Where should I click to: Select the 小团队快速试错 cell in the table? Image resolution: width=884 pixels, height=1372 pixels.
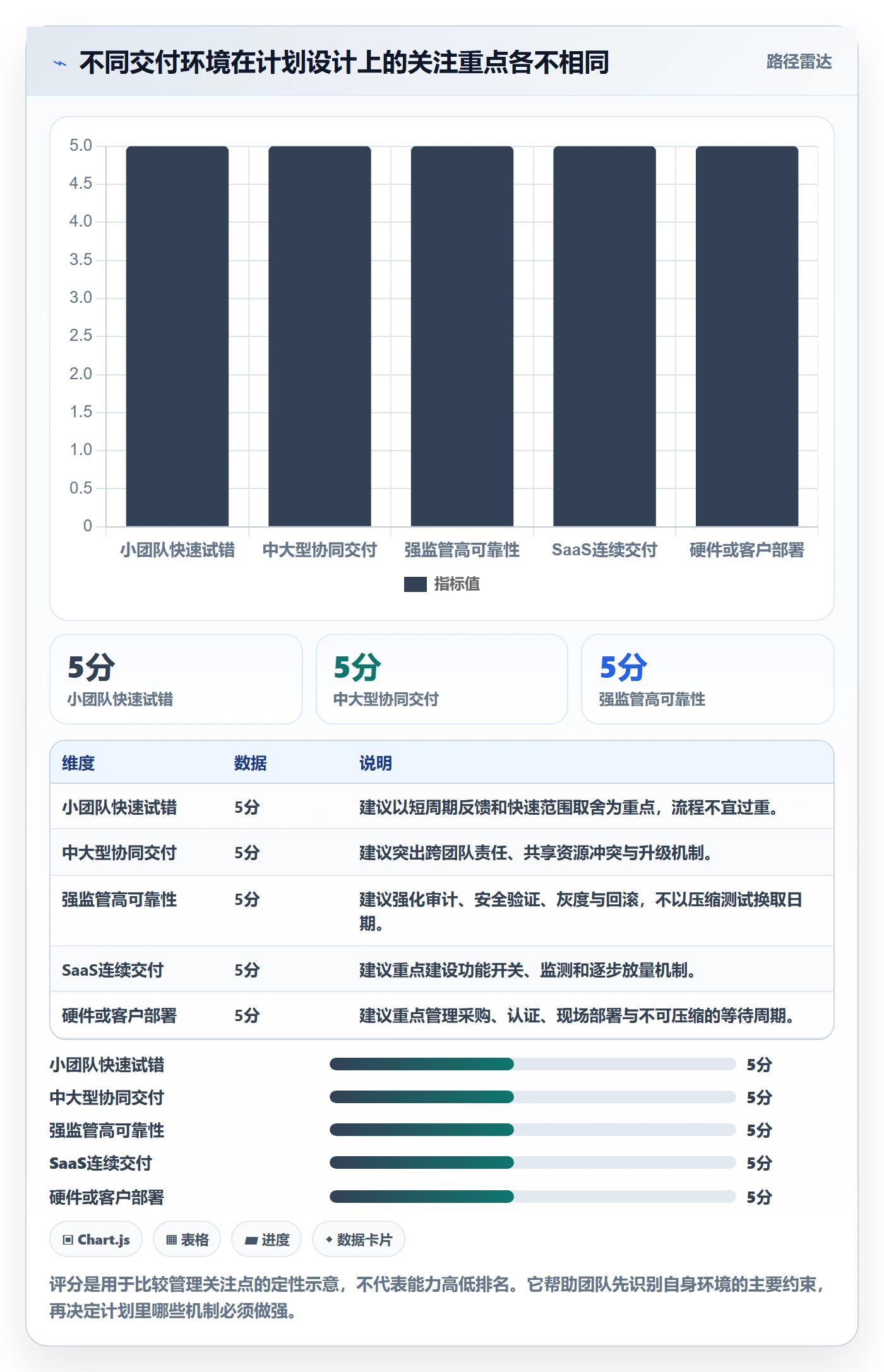(119, 808)
